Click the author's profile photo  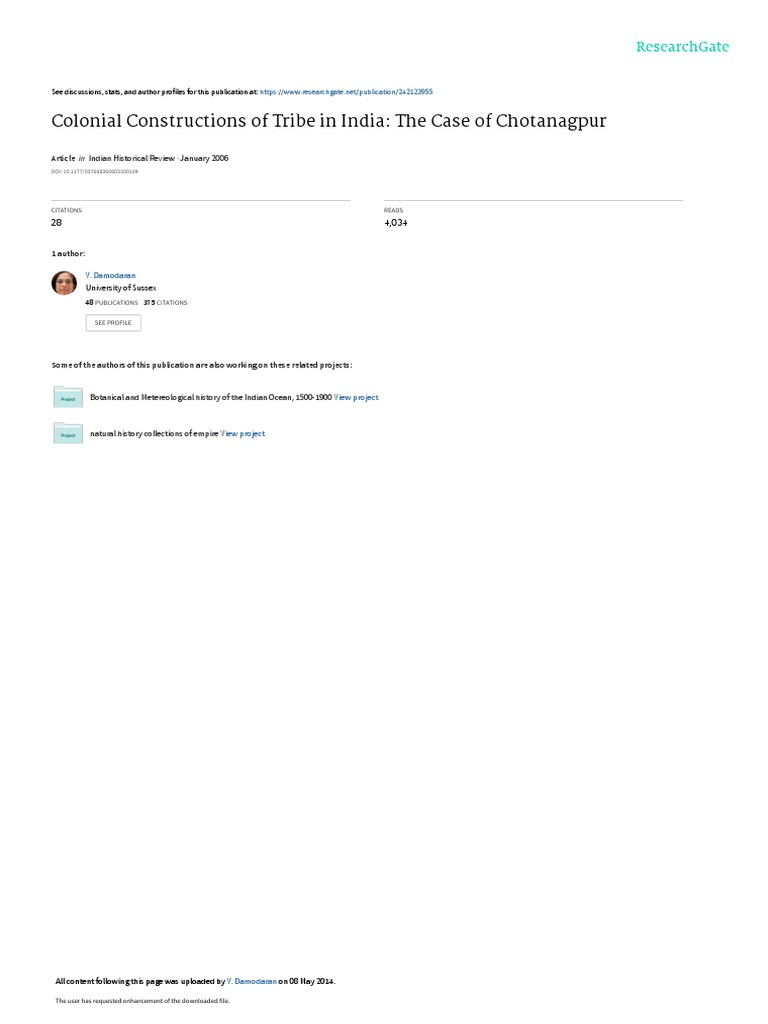click(x=64, y=283)
